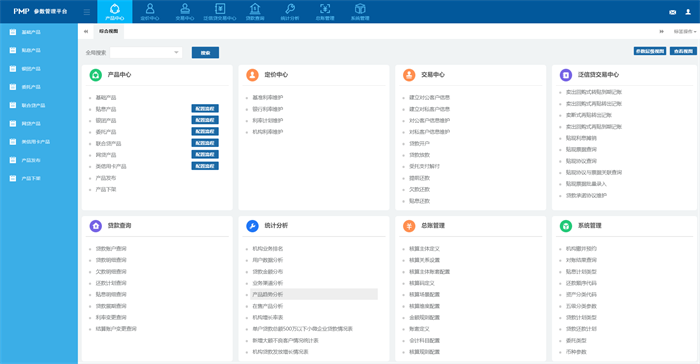Open 还款计划查询 link in 贷款查询 card
Viewport: 700px width, 364px height.
coord(111,283)
